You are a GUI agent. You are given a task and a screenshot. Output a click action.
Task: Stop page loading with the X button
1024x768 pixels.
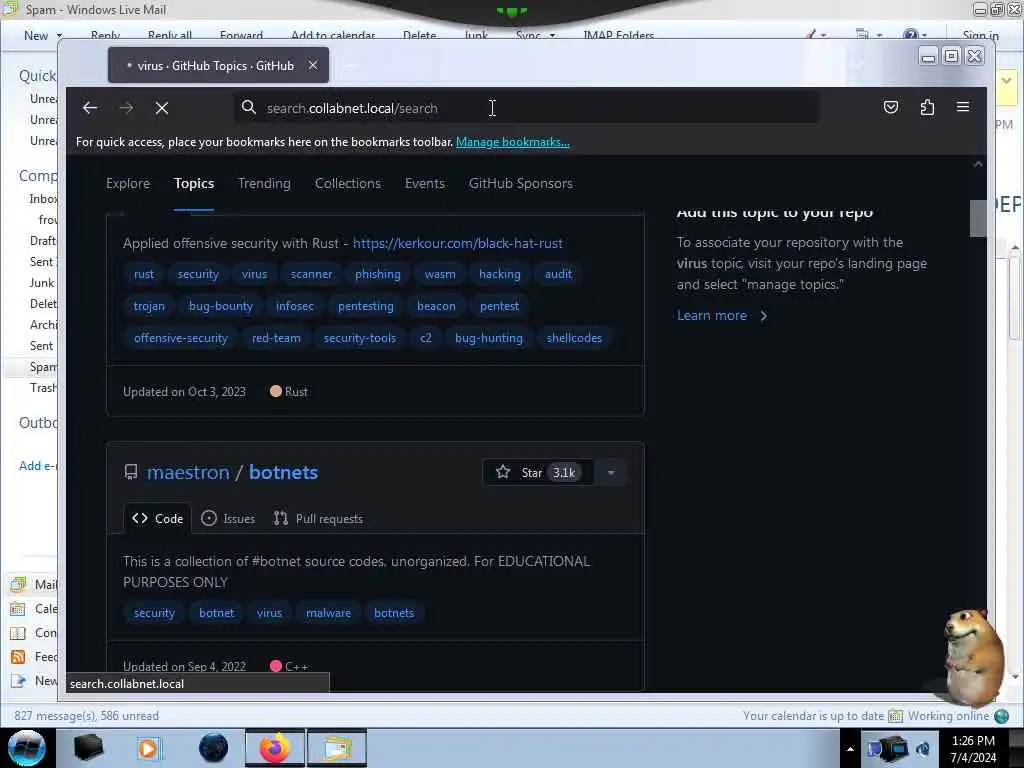[162, 108]
